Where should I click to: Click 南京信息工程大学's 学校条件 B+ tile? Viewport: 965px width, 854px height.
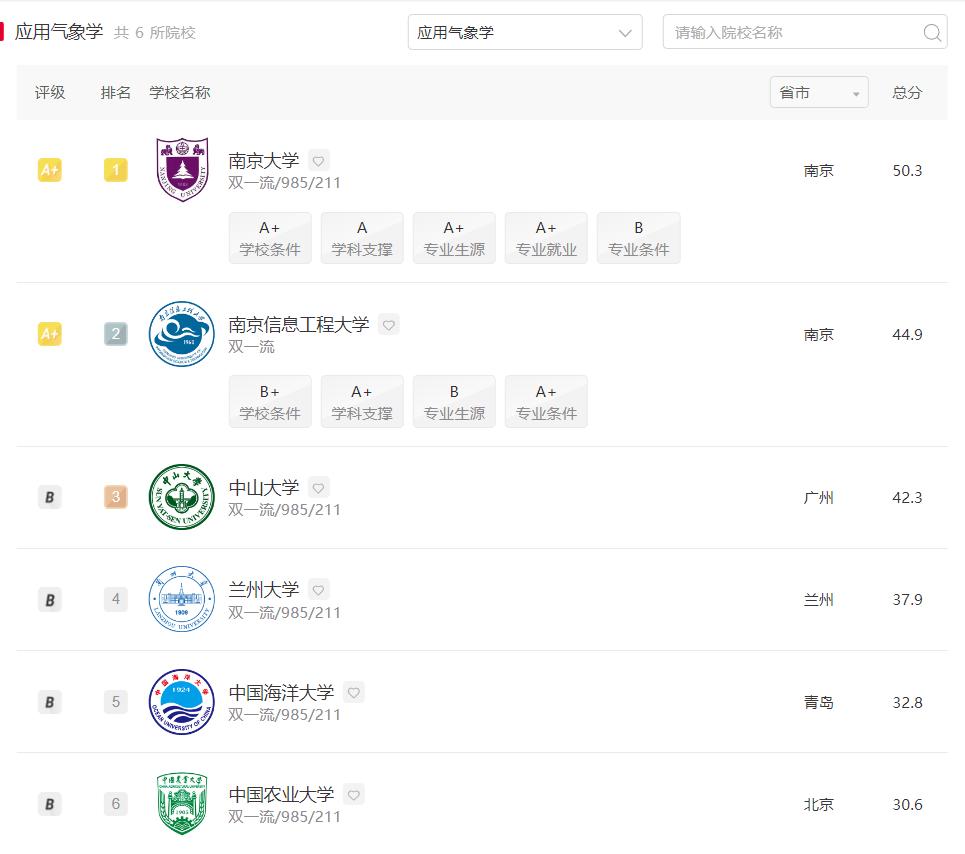pyautogui.click(x=270, y=402)
